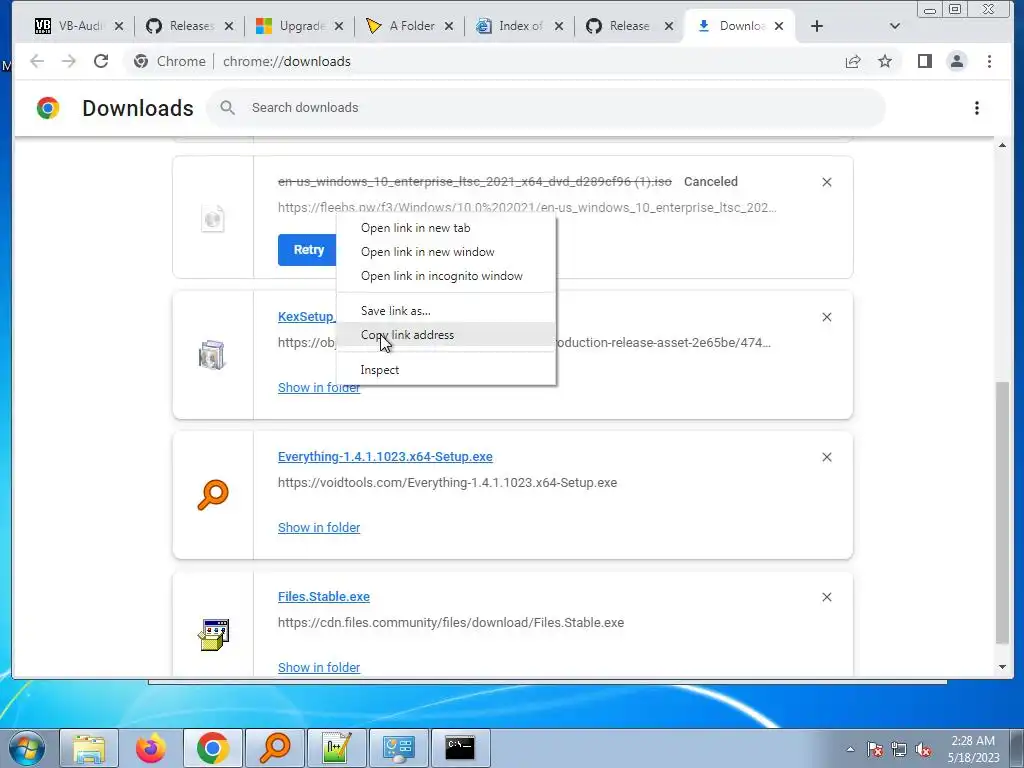Remove the canceled ISO download entry
Image resolution: width=1024 pixels, height=768 pixels.
coord(827,182)
